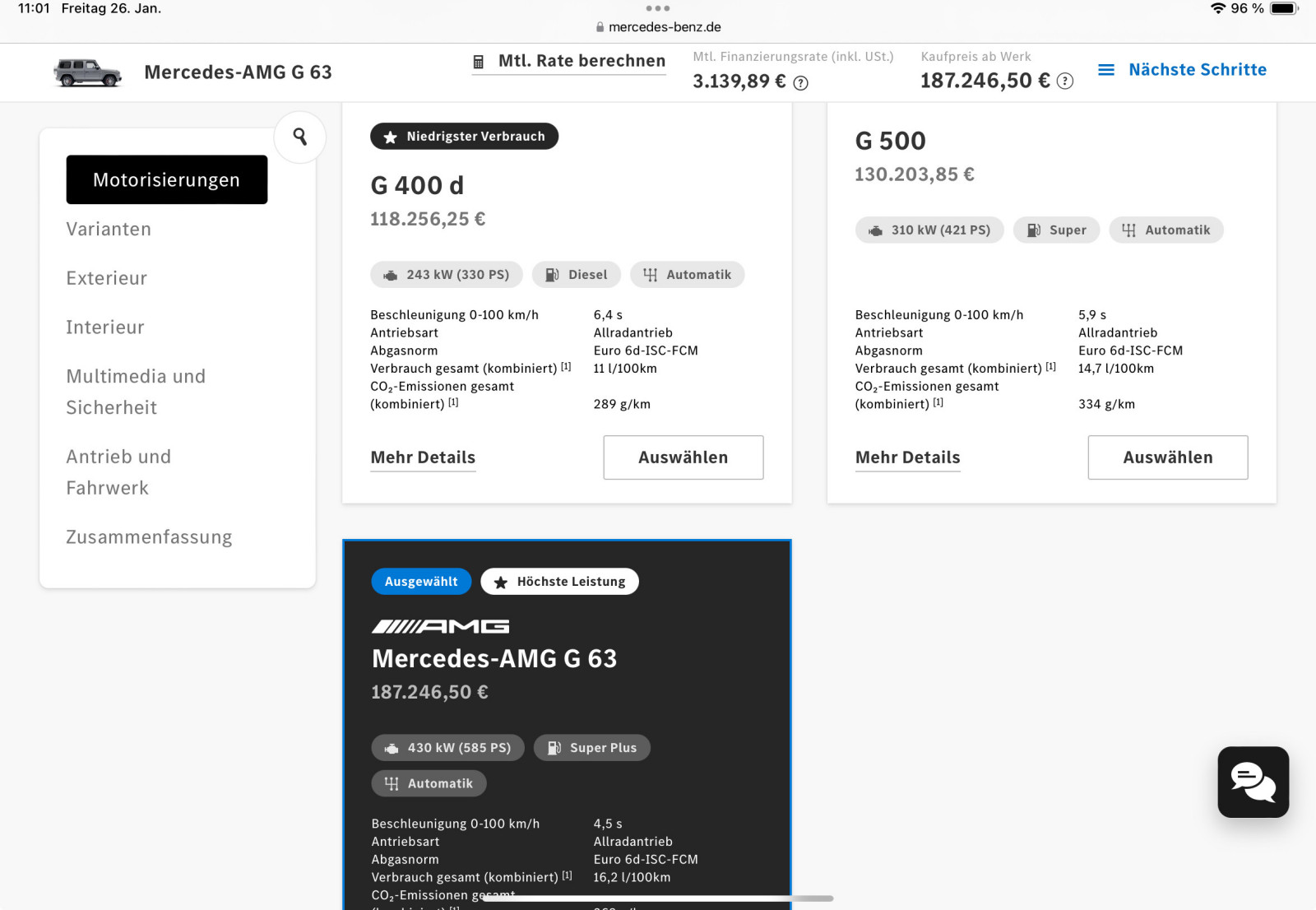Open Mehr Details for G 400 d

tap(423, 457)
